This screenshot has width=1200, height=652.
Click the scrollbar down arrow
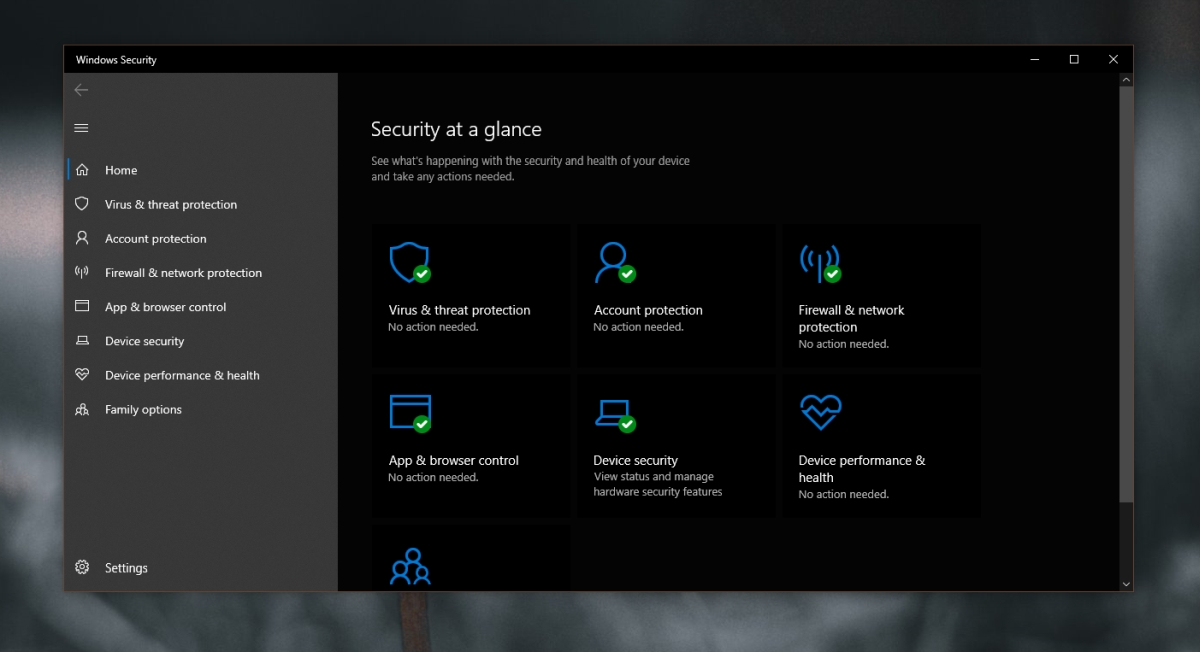click(x=1126, y=583)
